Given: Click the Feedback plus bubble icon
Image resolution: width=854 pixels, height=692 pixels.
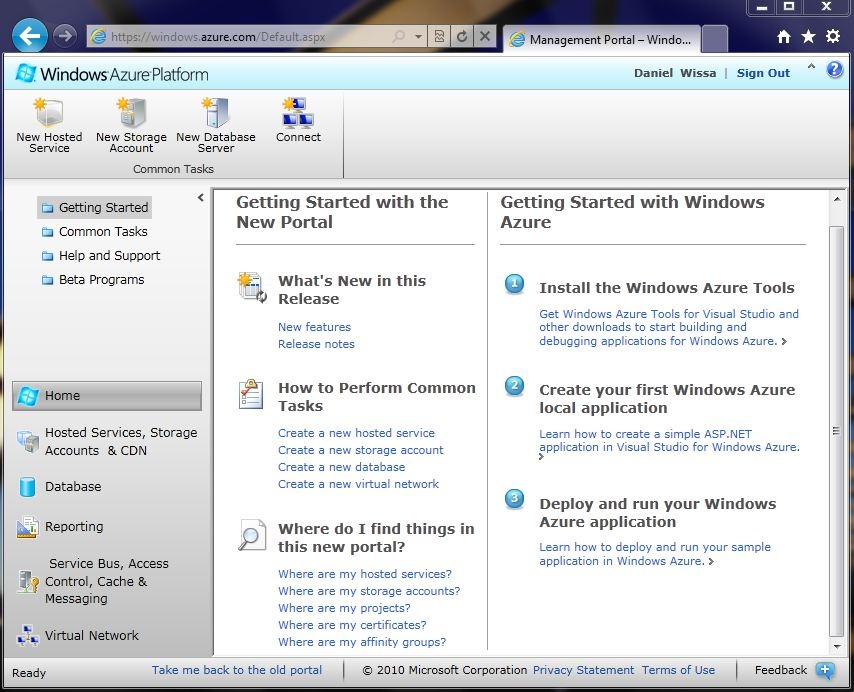Looking at the screenshot, I should click(825, 670).
